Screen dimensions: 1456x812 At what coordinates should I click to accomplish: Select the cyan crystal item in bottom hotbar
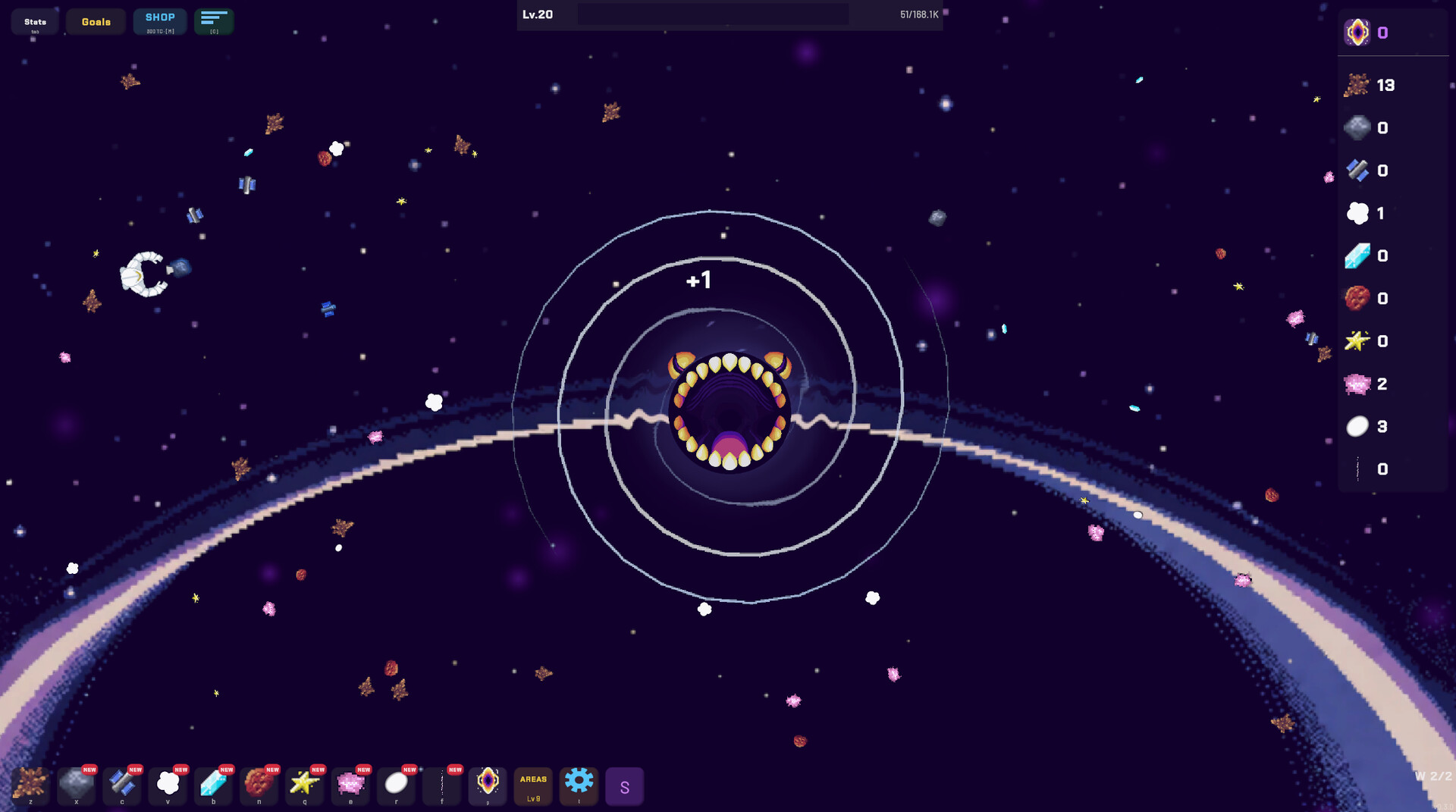[x=213, y=785]
